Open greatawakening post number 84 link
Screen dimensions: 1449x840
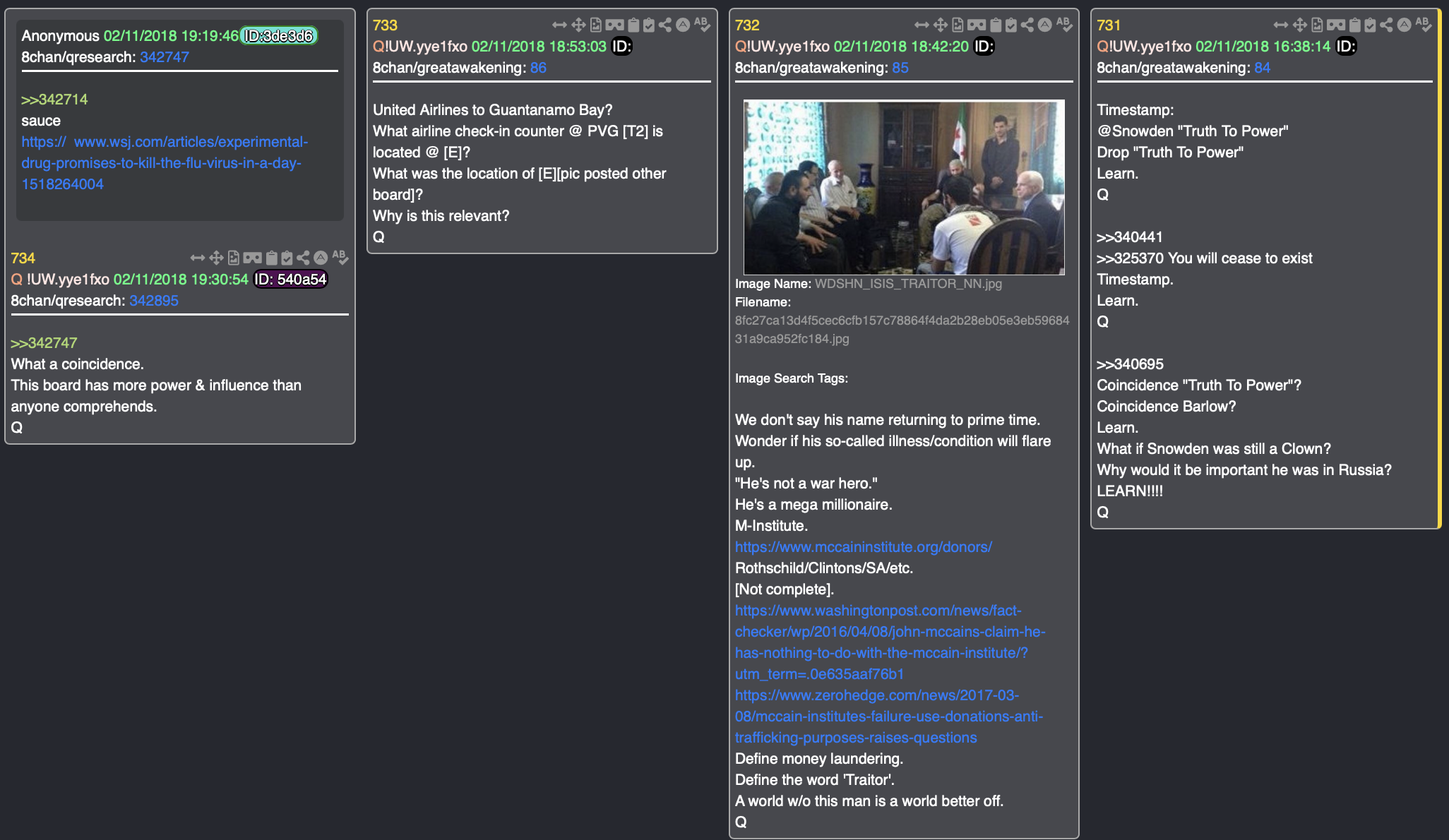pyautogui.click(x=1263, y=68)
